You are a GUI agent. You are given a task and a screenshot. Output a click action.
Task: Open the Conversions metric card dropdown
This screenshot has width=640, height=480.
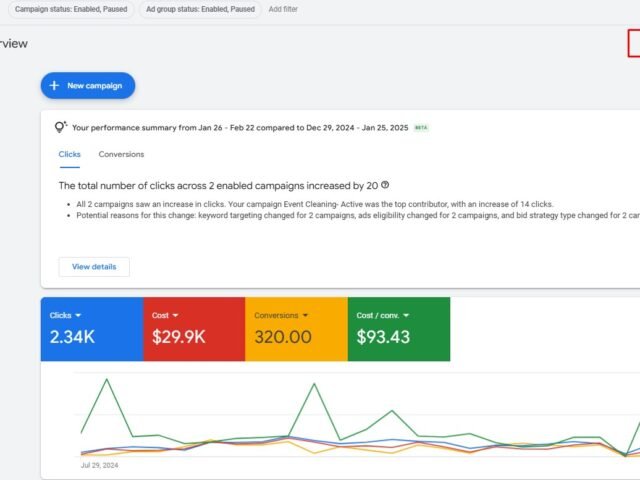click(305, 316)
